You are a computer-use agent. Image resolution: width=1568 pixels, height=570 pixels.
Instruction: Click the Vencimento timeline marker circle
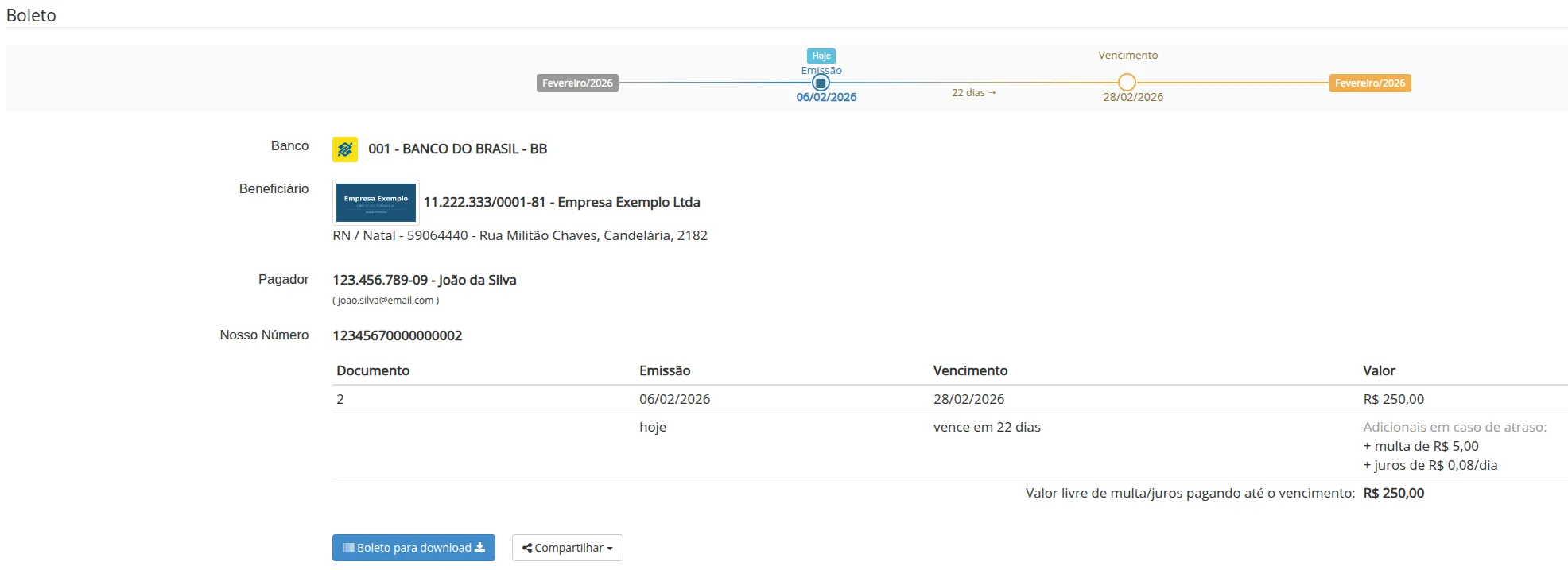[1127, 83]
